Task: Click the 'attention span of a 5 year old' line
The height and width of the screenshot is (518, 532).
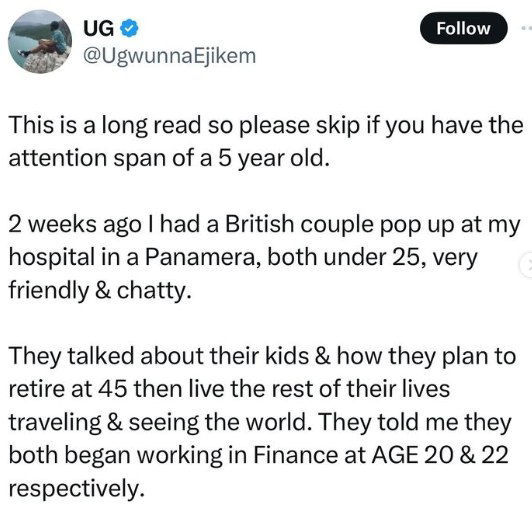Action: [169, 158]
